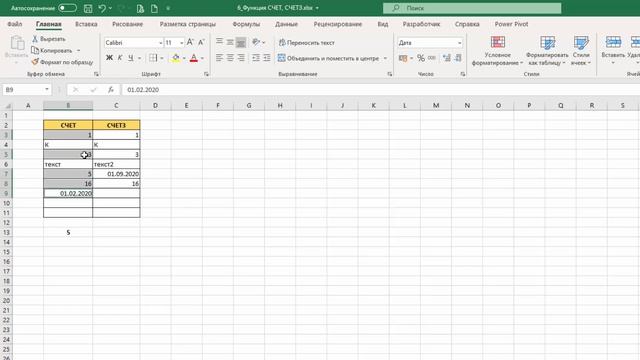The width and height of the screenshot is (640, 360).
Task: Open the Вид tab
Action: (383, 24)
